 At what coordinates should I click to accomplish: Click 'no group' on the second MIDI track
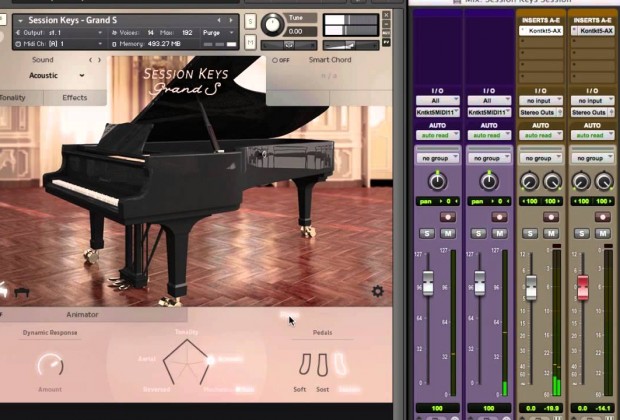[x=489, y=158]
